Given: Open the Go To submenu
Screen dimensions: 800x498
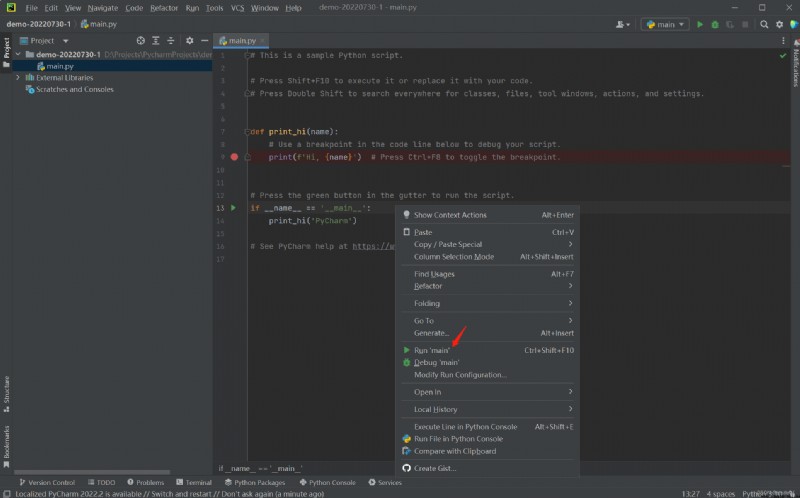Looking at the screenshot, I should (487, 321).
